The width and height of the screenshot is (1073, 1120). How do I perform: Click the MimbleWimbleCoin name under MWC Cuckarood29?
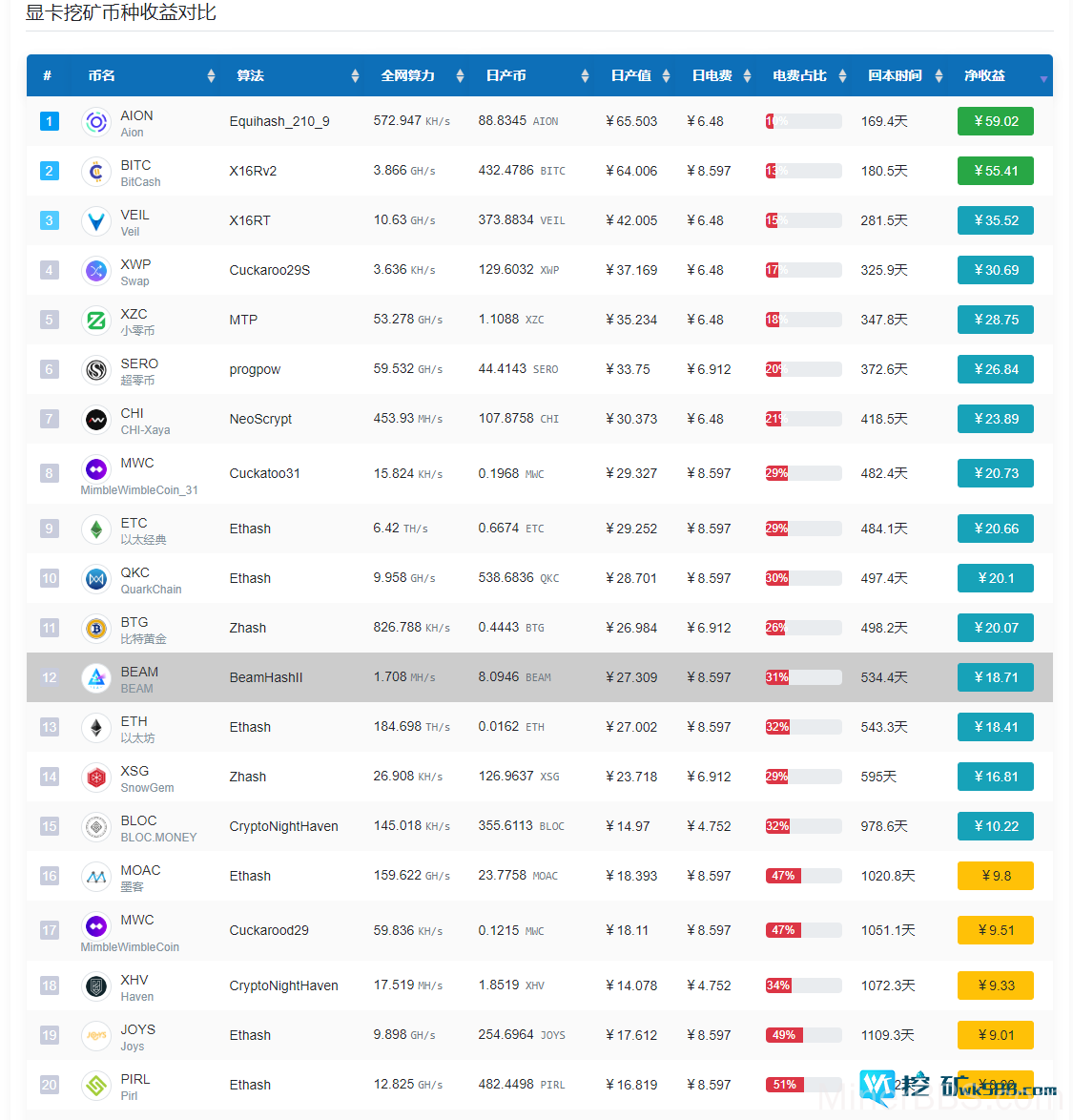click(x=130, y=947)
